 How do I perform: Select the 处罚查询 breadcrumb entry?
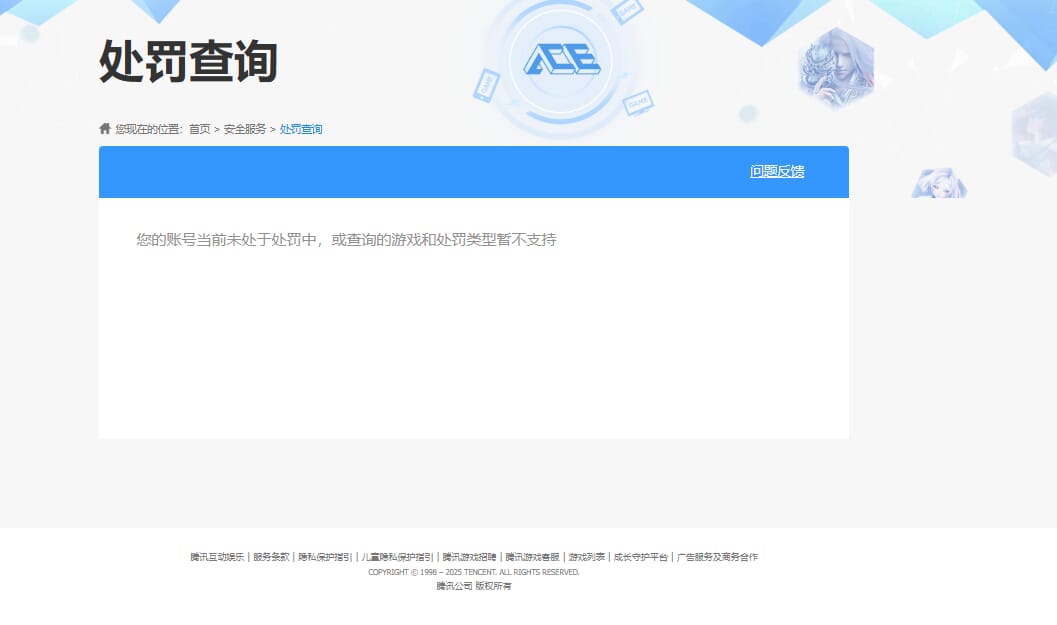[301, 128]
